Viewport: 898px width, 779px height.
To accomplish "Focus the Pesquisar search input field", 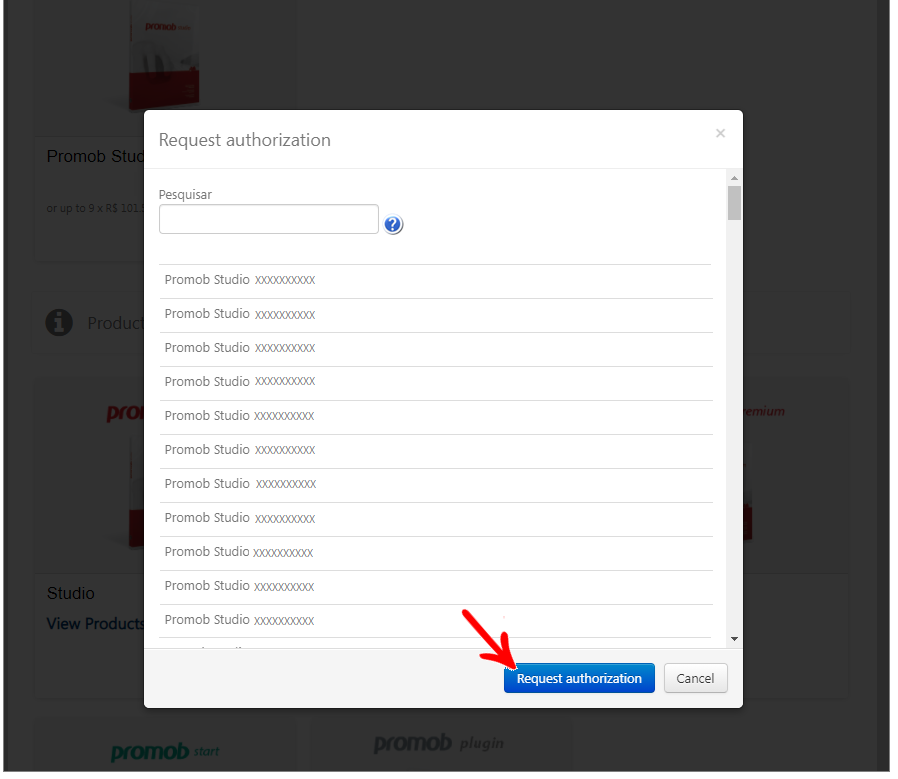I will pos(270,220).
